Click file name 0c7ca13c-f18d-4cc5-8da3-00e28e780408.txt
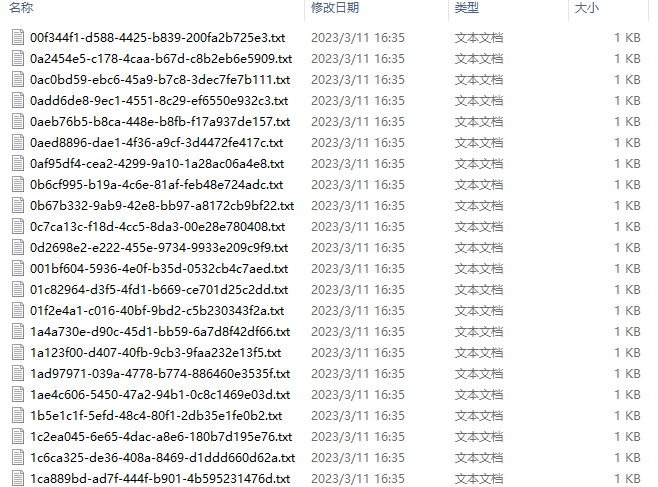Image resolution: width=658 pixels, height=487 pixels. (x=157, y=227)
